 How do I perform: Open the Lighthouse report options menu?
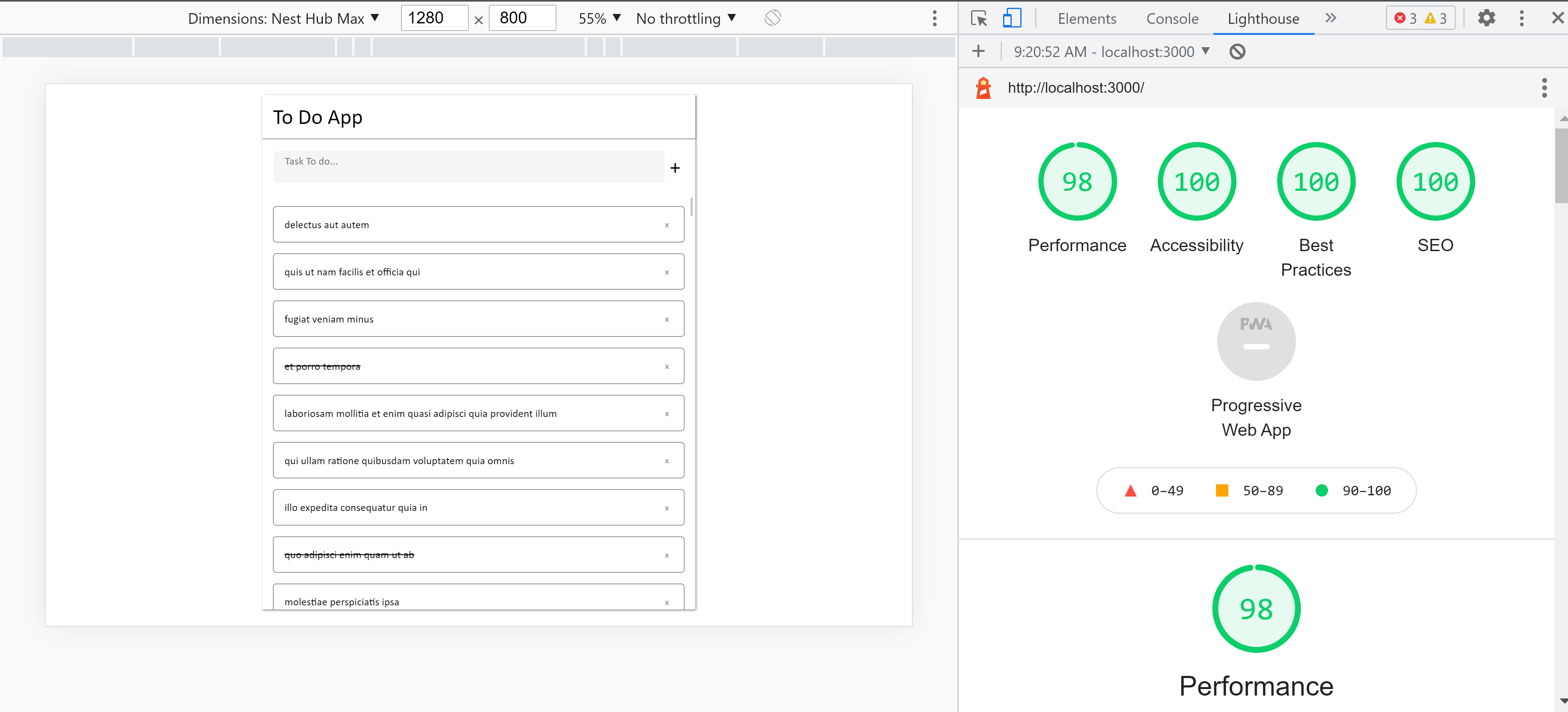click(x=1544, y=88)
